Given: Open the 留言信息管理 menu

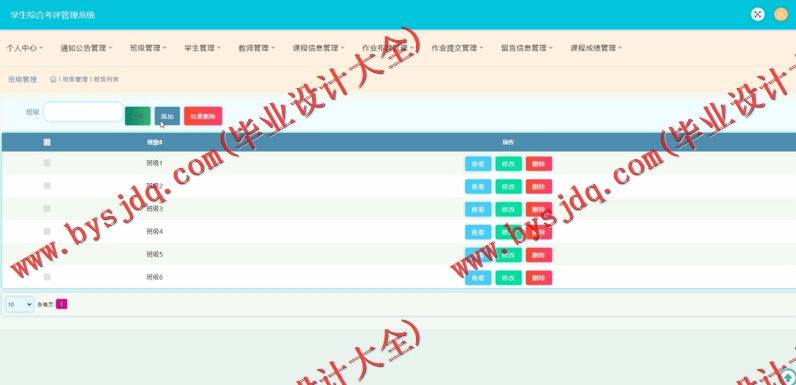Looking at the screenshot, I should [527, 48].
